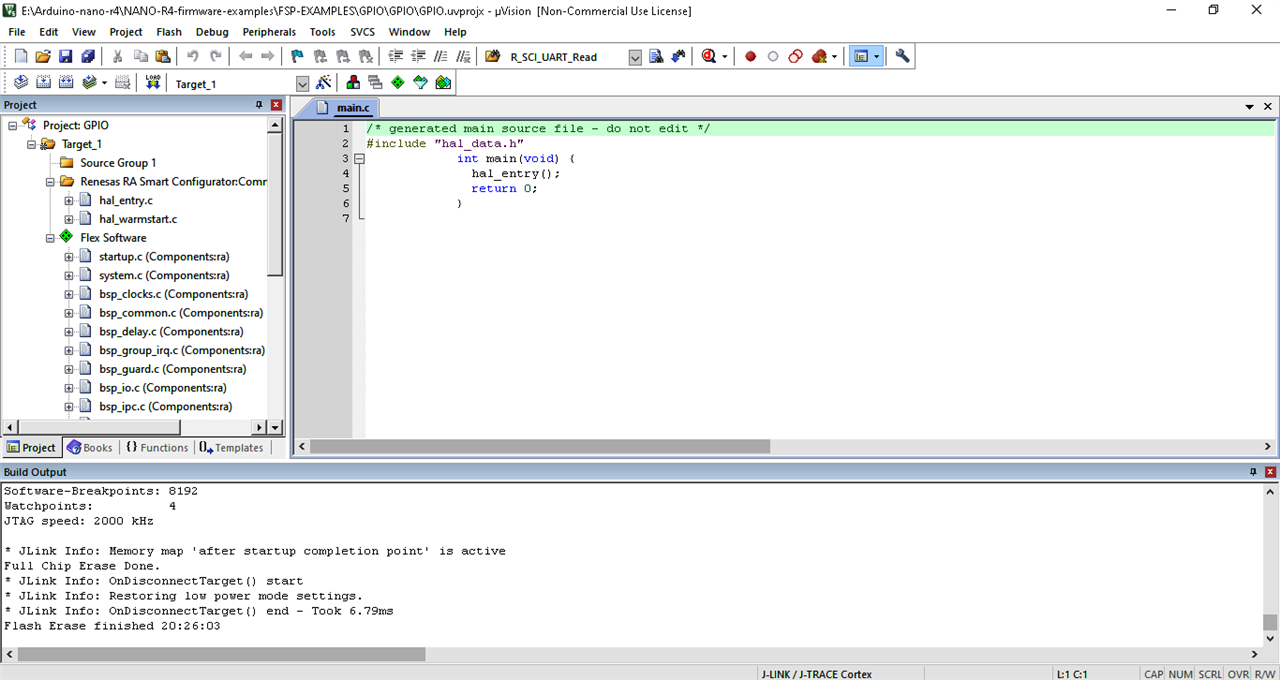Insert a breakpoint using the red circle icon
1280x680 pixels.
(x=750, y=57)
